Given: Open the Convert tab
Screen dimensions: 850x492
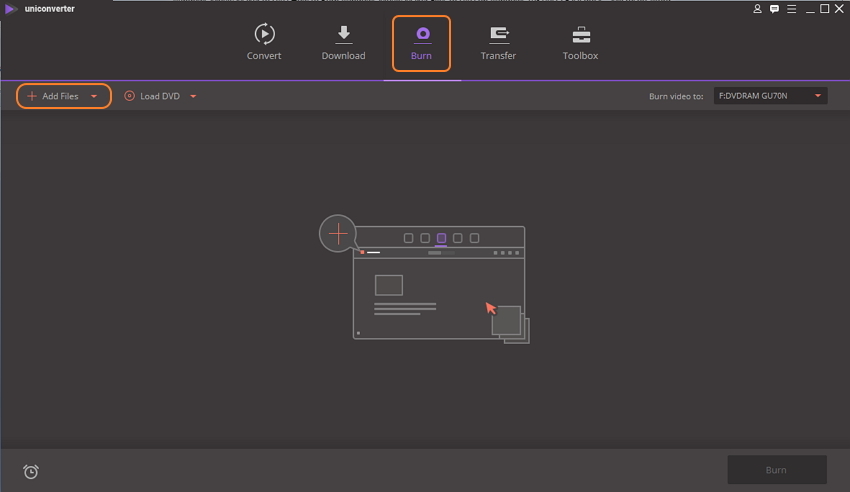Looking at the screenshot, I should (264, 42).
